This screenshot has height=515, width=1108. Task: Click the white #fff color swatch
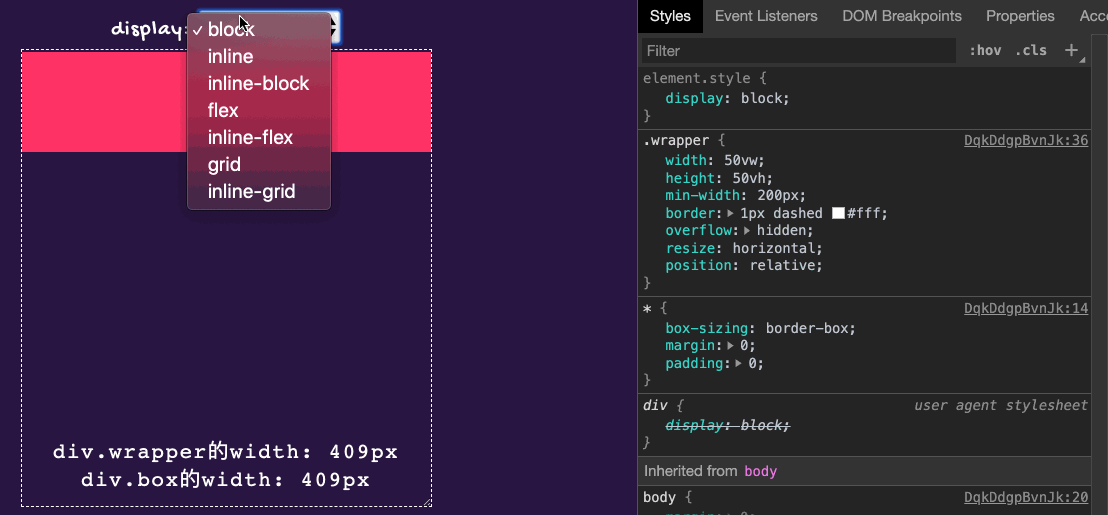[x=839, y=214]
